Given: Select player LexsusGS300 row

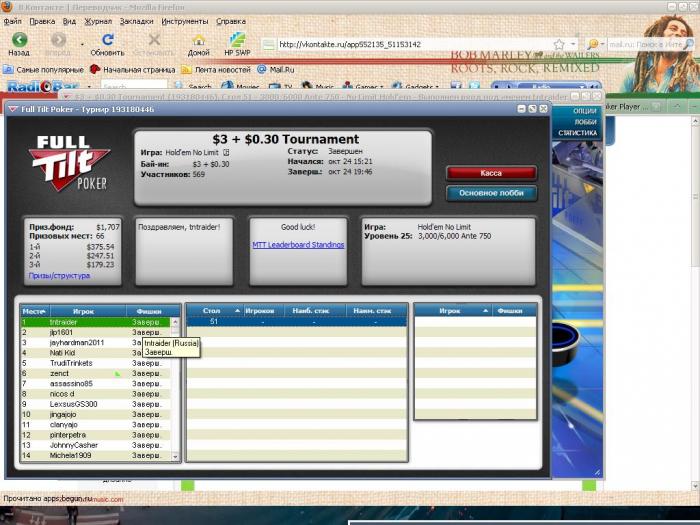Looking at the screenshot, I should [96, 404].
